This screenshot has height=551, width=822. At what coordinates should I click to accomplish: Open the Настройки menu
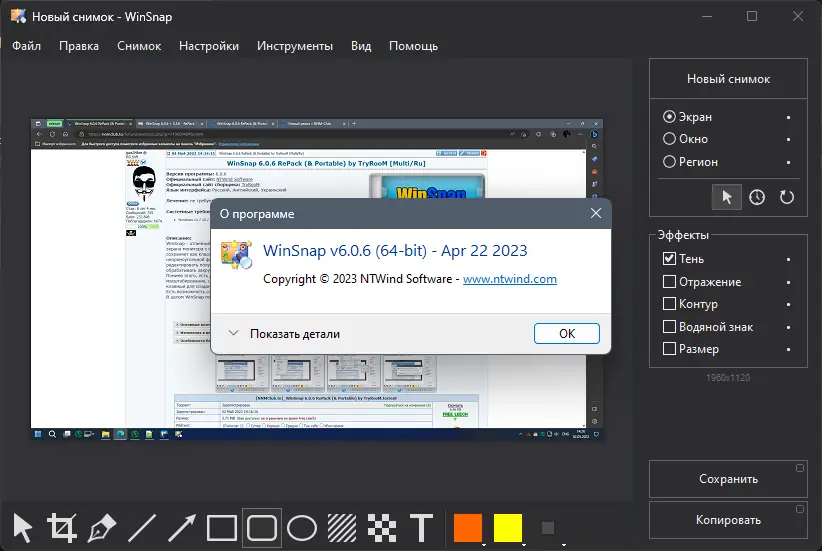coord(209,46)
